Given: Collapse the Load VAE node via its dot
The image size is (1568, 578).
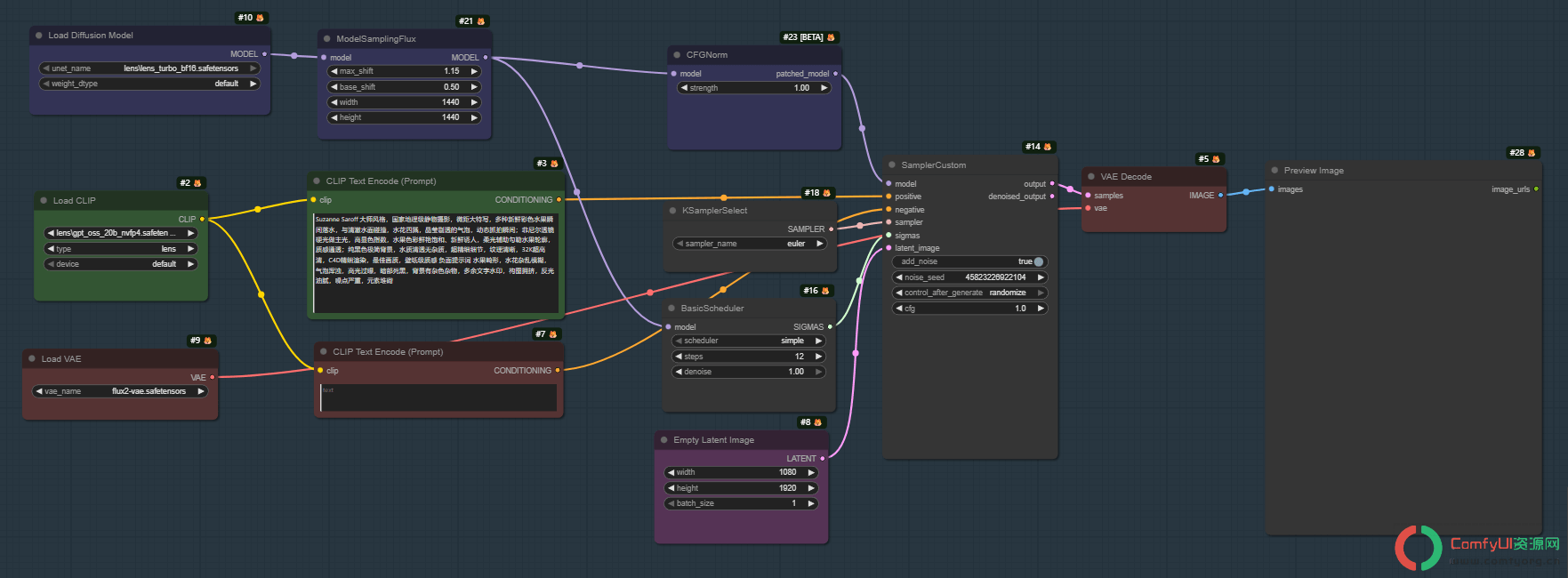Looking at the screenshot, I should coord(32,359).
